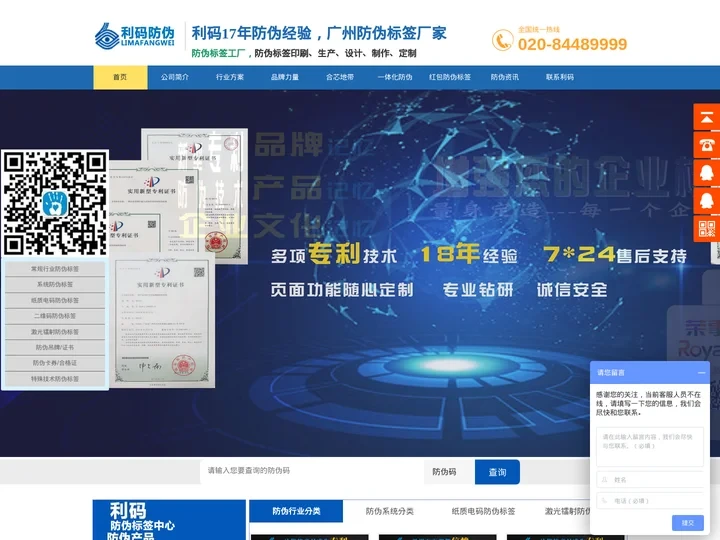Click 特殊技术防伪标签 sidebar link

pos(55,379)
